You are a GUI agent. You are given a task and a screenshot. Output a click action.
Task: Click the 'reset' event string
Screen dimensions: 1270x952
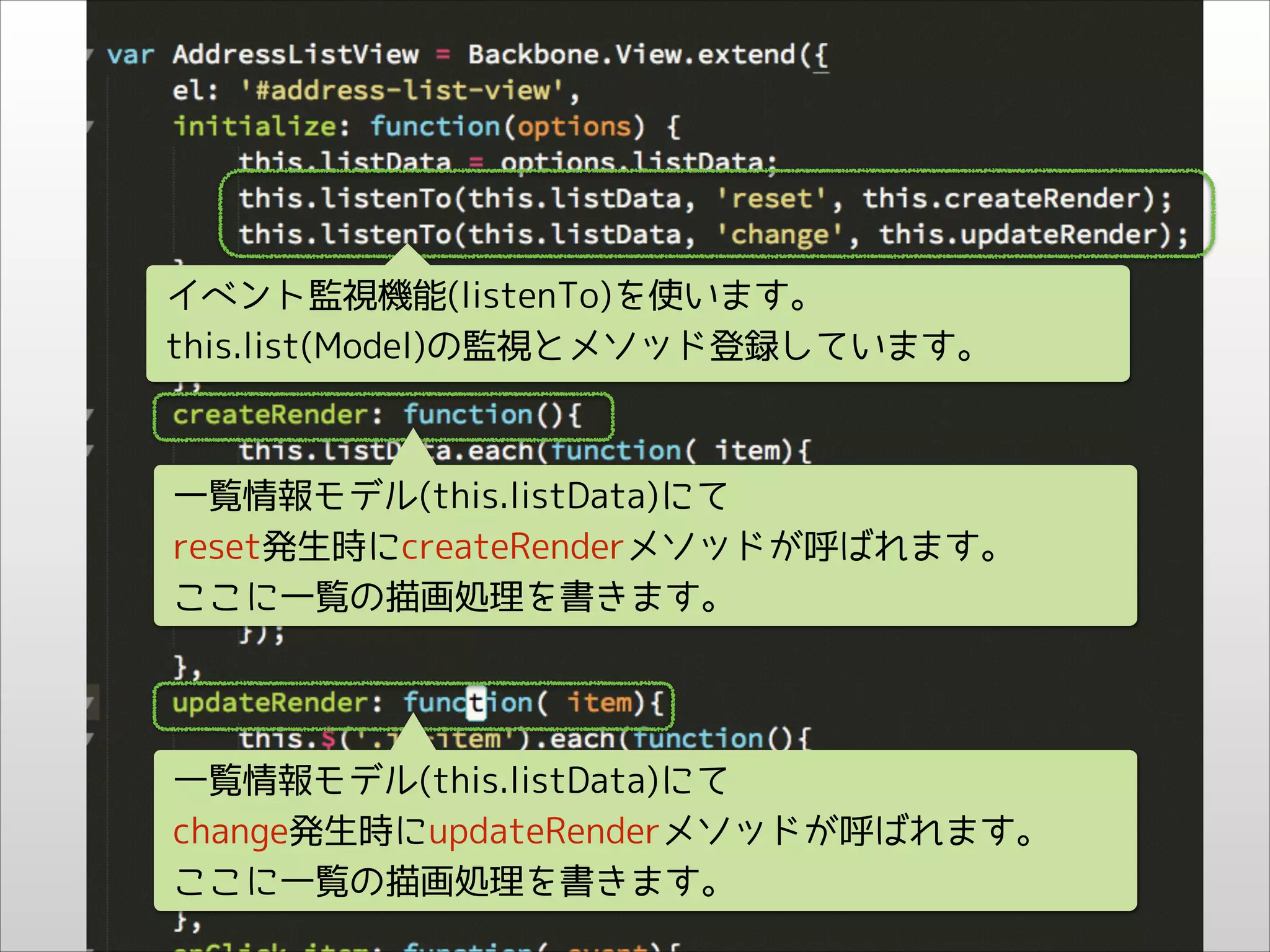tap(772, 199)
